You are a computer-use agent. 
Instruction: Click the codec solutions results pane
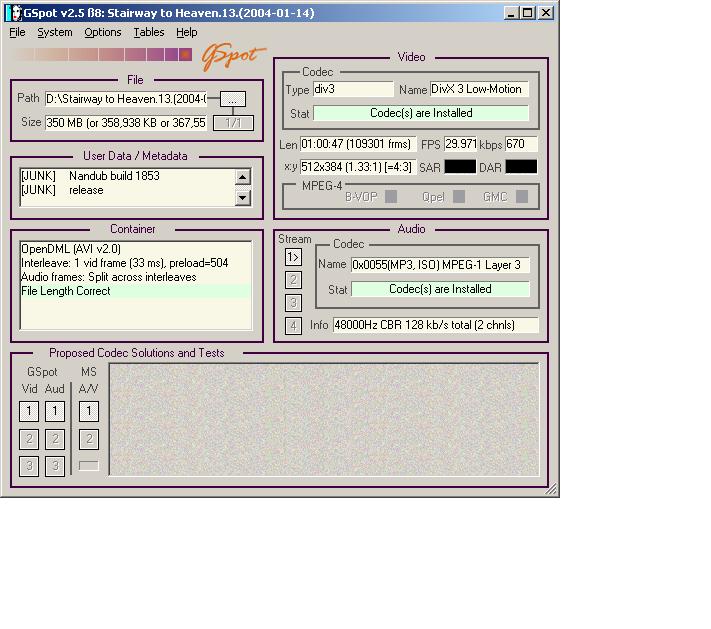click(324, 419)
